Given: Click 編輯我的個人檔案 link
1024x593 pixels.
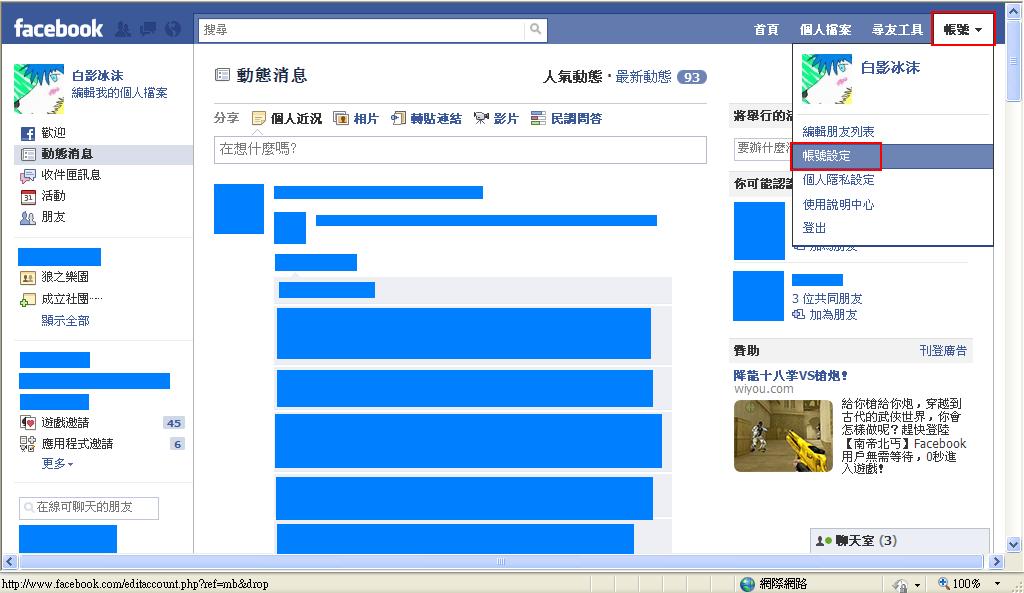Looking at the screenshot, I should pos(120,93).
